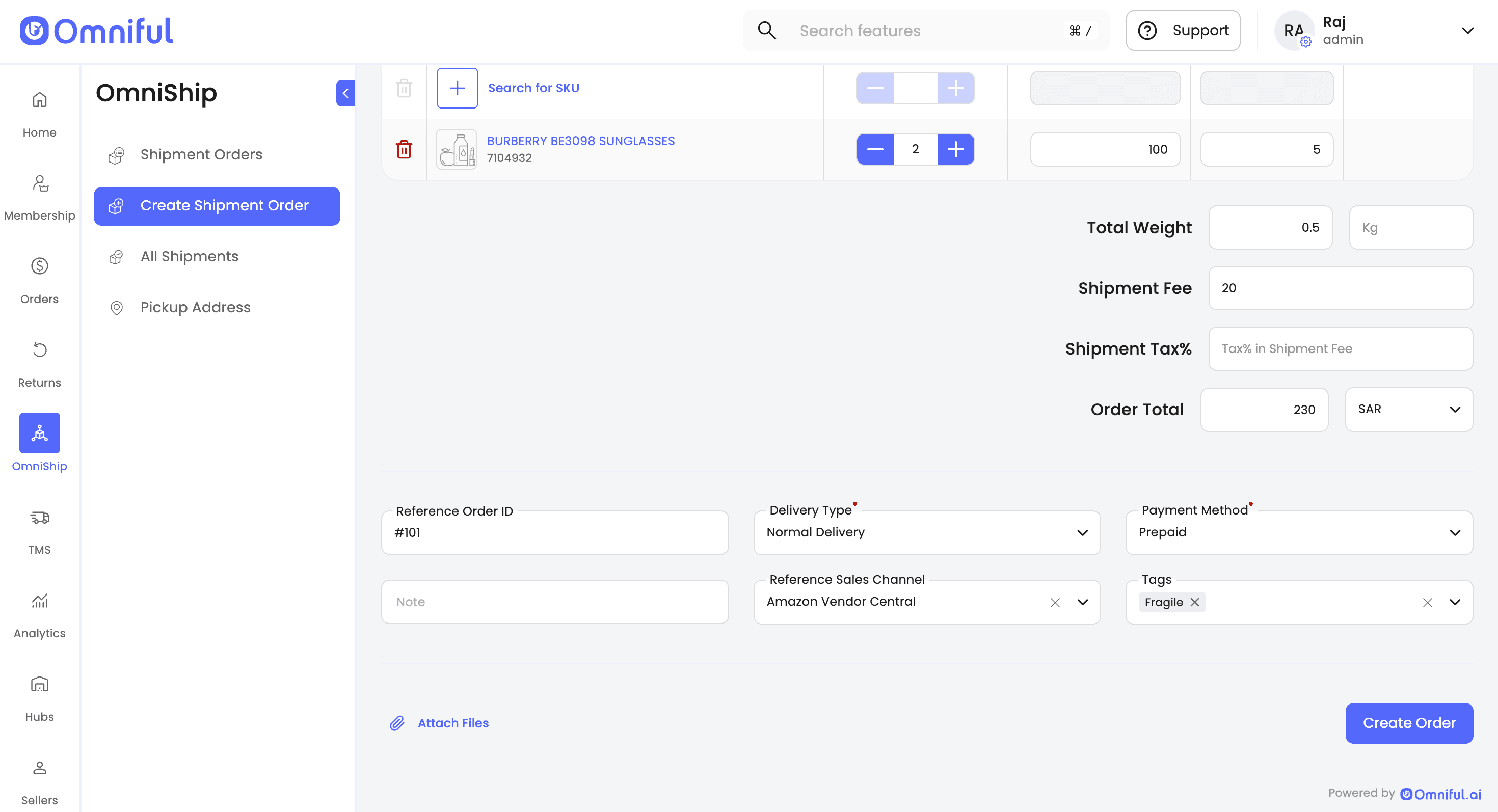Image resolution: width=1498 pixels, height=812 pixels.
Task: Decrease Burberry sunglasses quantity by one
Action: pyautogui.click(x=875, y=149)
